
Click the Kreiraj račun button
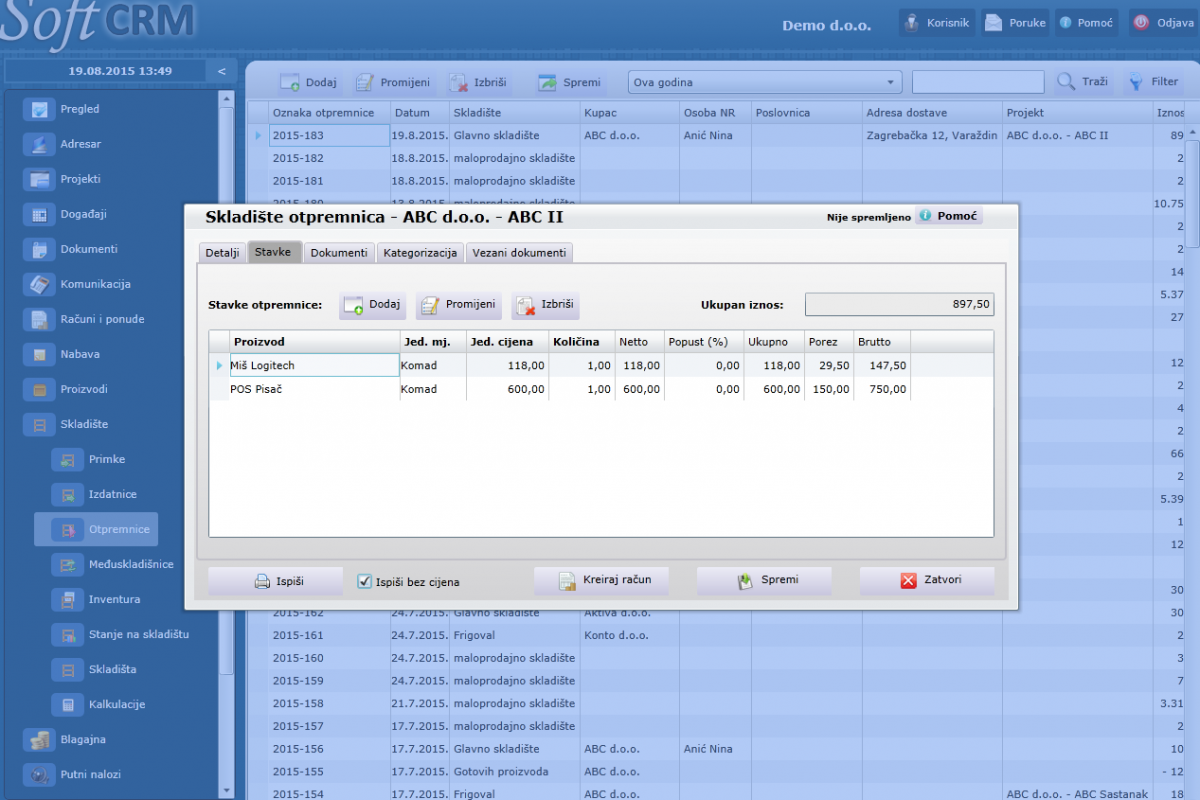[601, 581]
